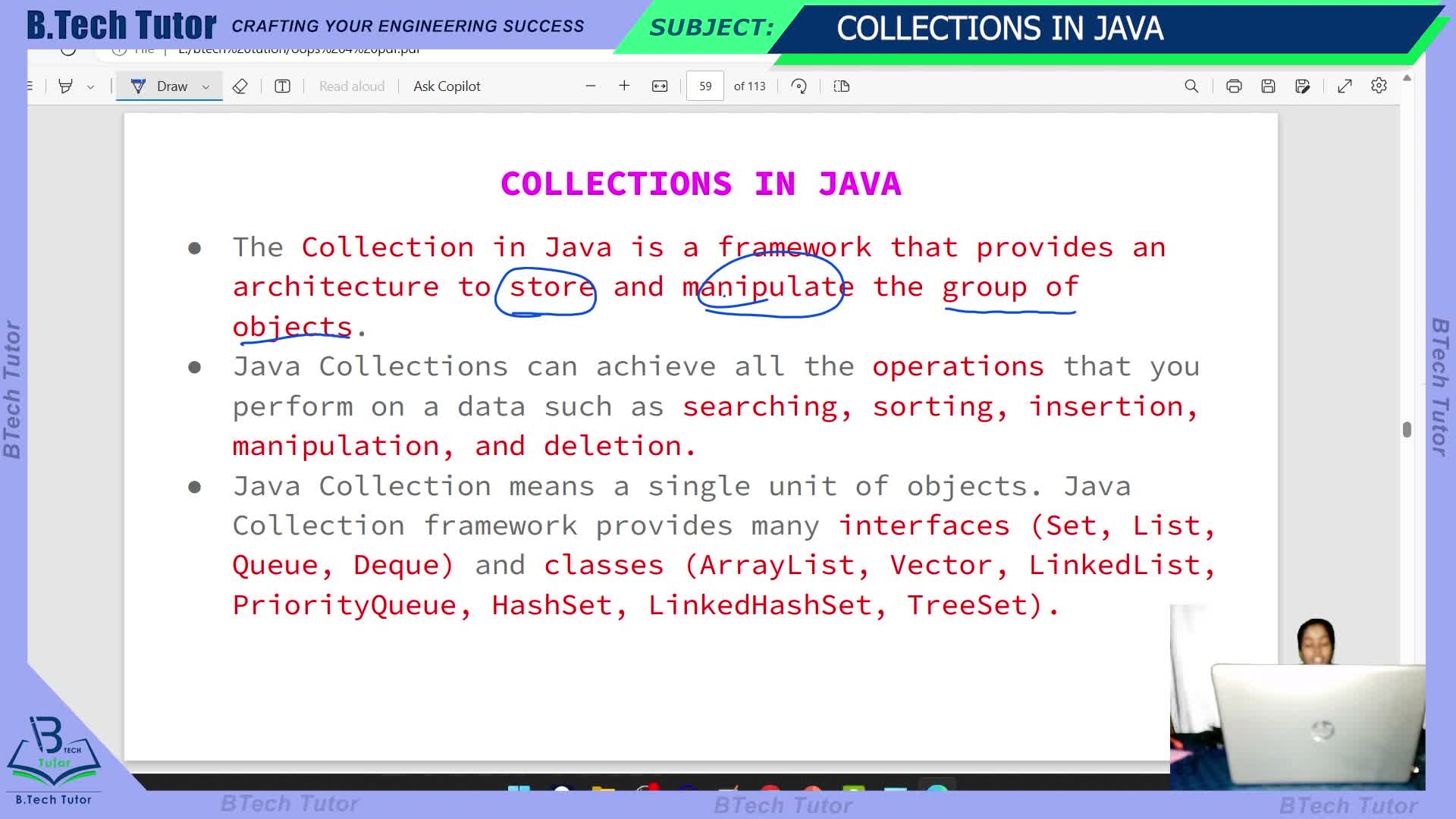Click the Add text tool icon
Screen dimensions: 1456x819
pos(282,86)
